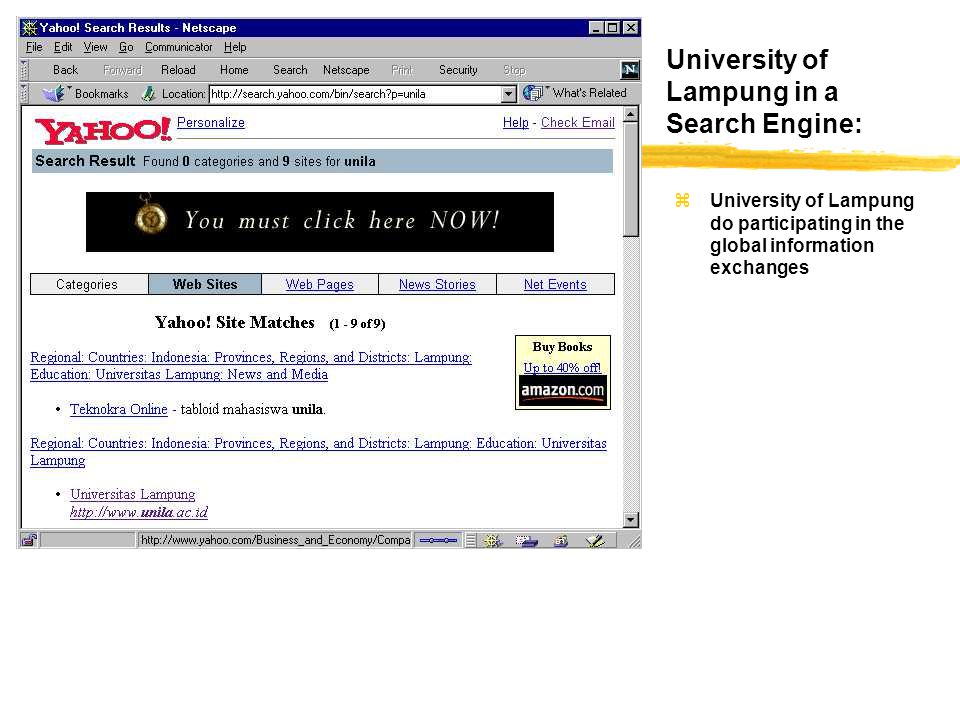This screenshot has height=720, width=960.
Task: Click the Check Email link
Action: tap(577, 122)
